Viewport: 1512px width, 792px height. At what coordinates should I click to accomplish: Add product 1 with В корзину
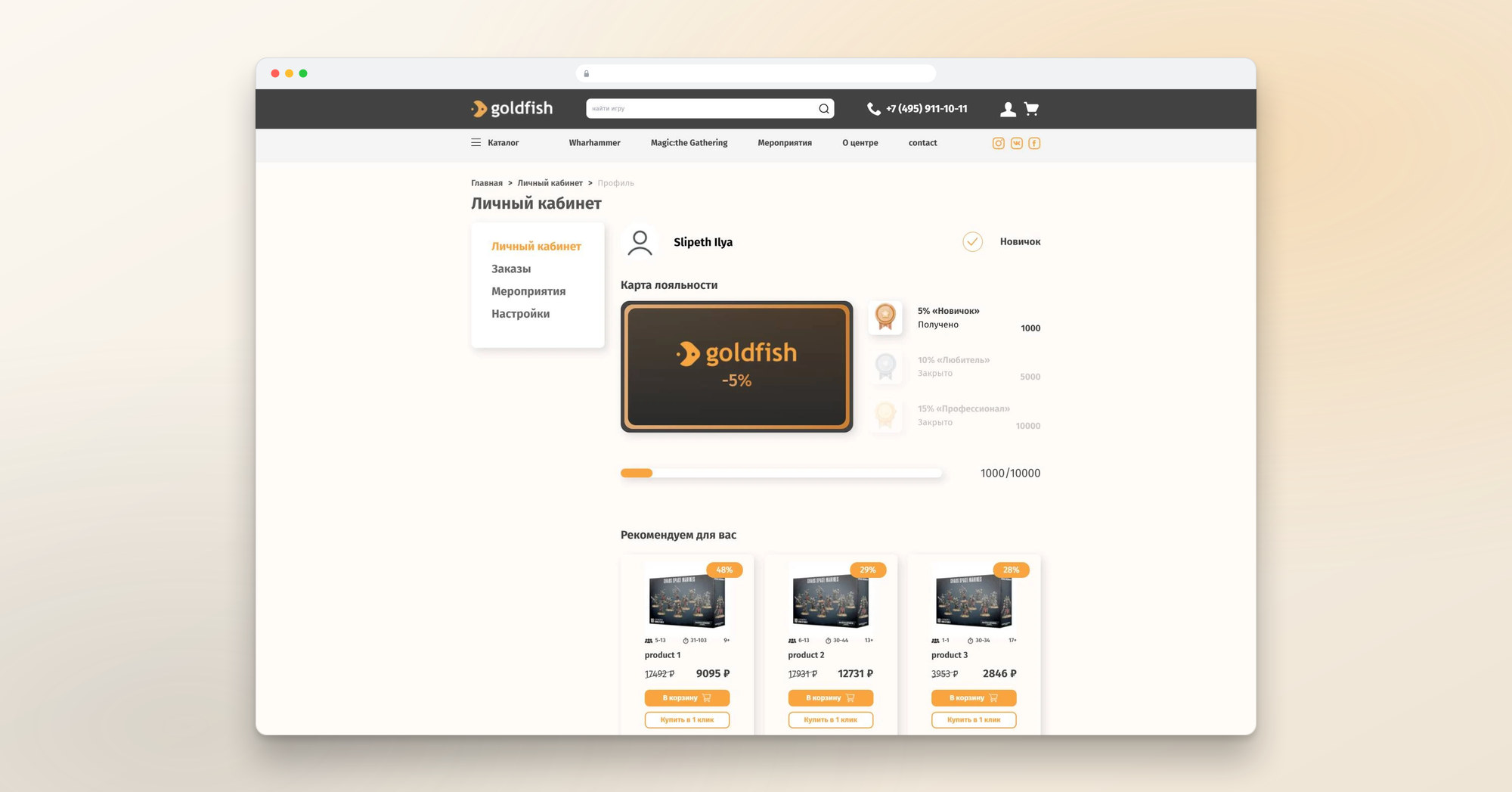click(x=686, y=697)
